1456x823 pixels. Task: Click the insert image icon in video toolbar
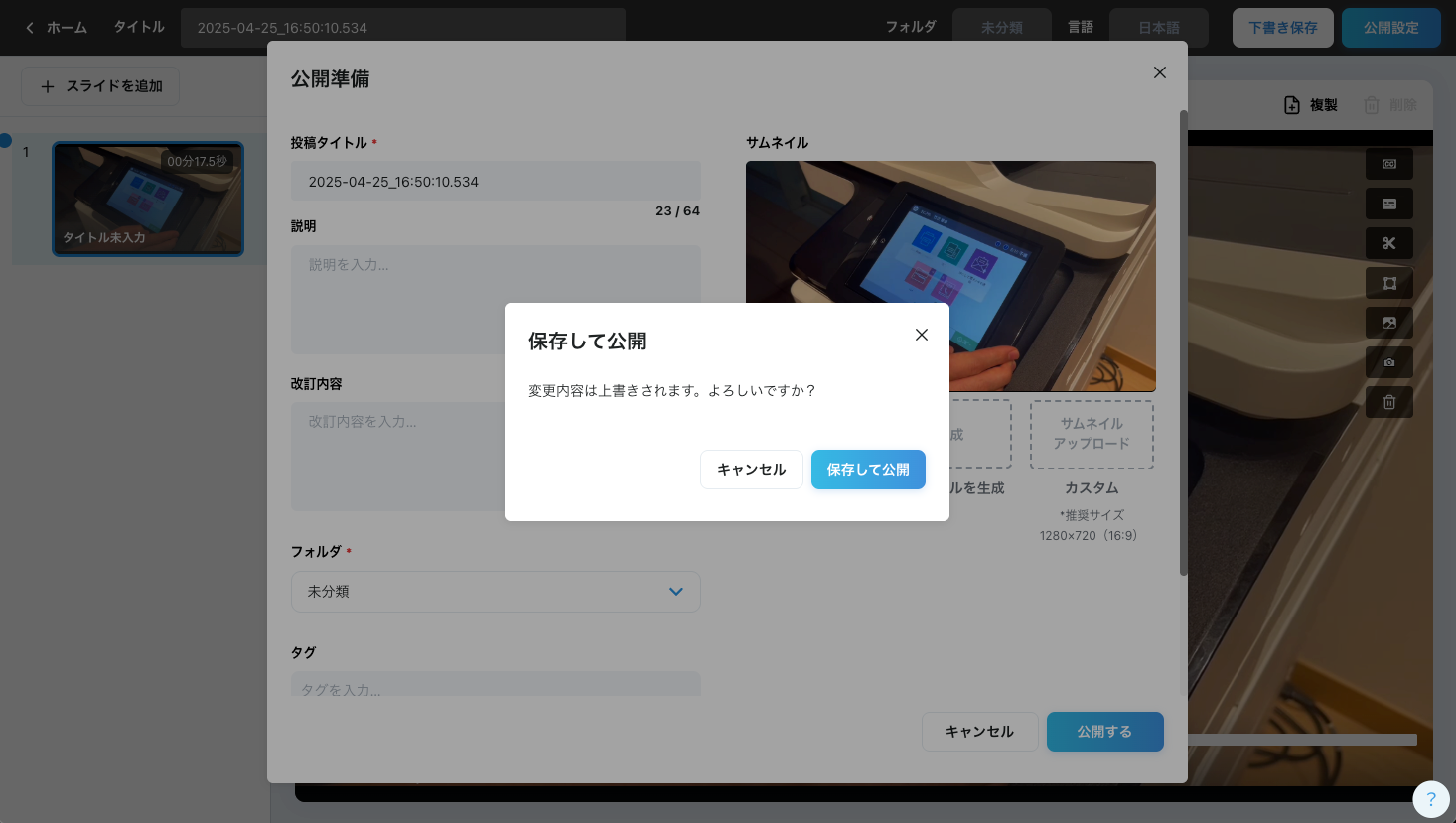pos(1389,323)
